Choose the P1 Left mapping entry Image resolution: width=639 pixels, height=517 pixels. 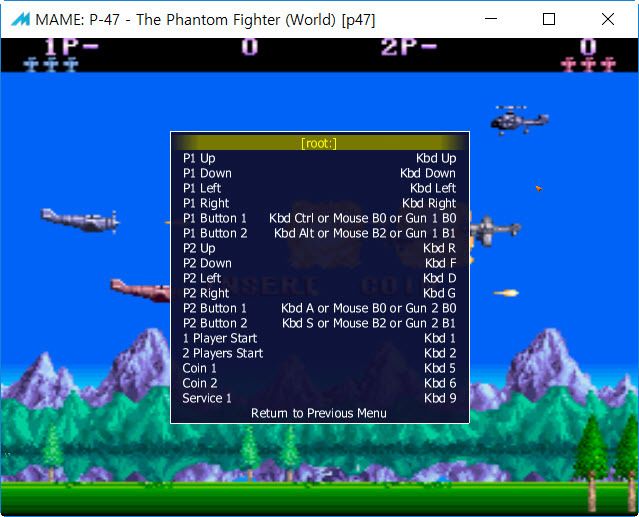(320, 188)
